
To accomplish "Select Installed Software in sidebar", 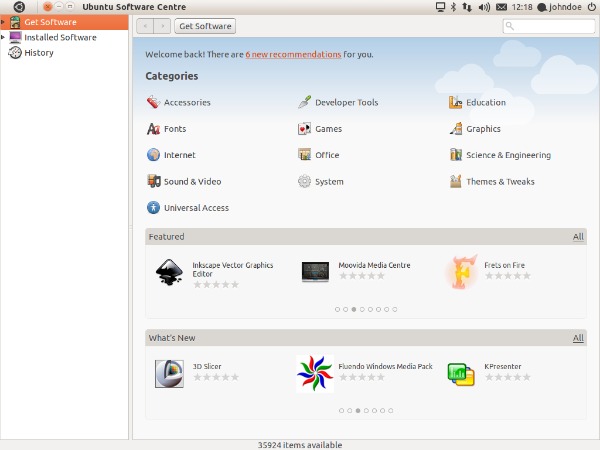I will pos(64,38).
